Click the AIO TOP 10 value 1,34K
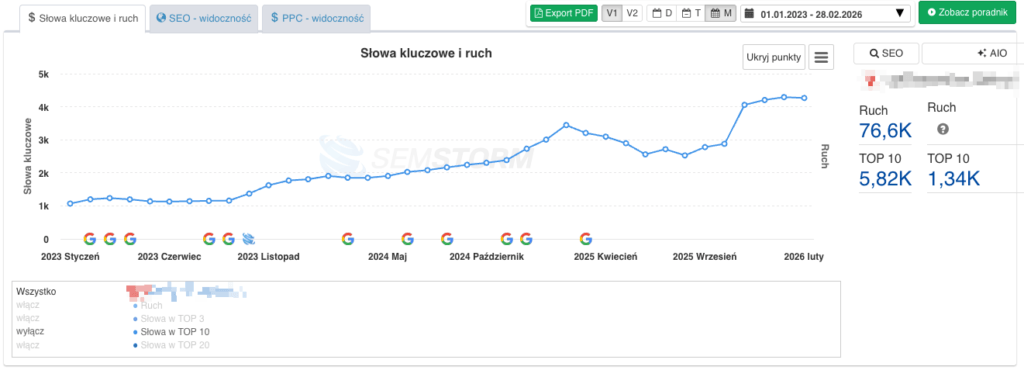 (x=953, y=179)
